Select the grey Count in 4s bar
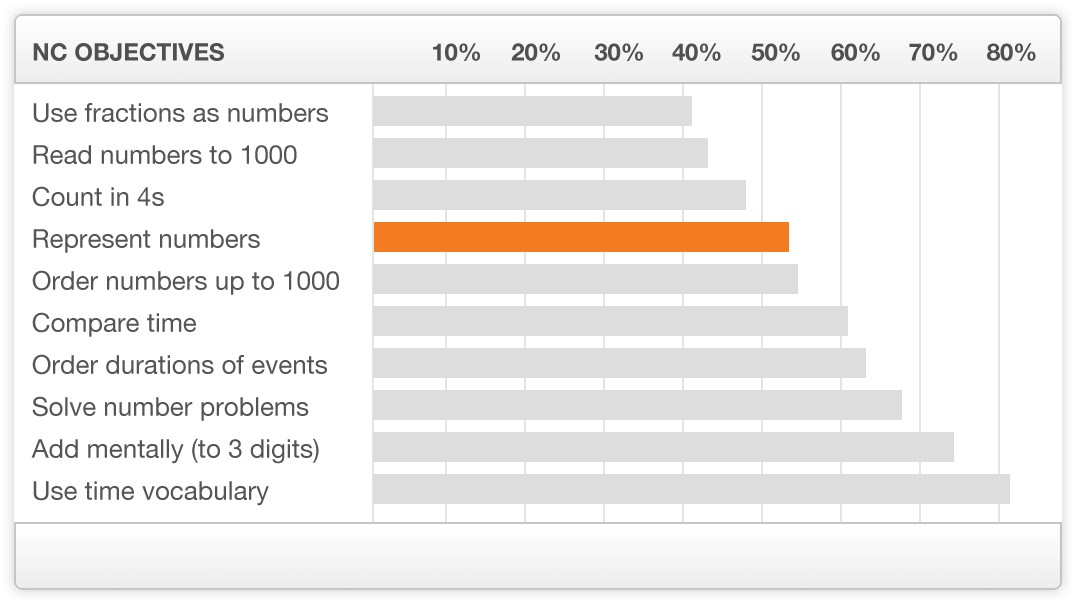1076x604 pixels. pyautogui.click(x=560, y=195)
